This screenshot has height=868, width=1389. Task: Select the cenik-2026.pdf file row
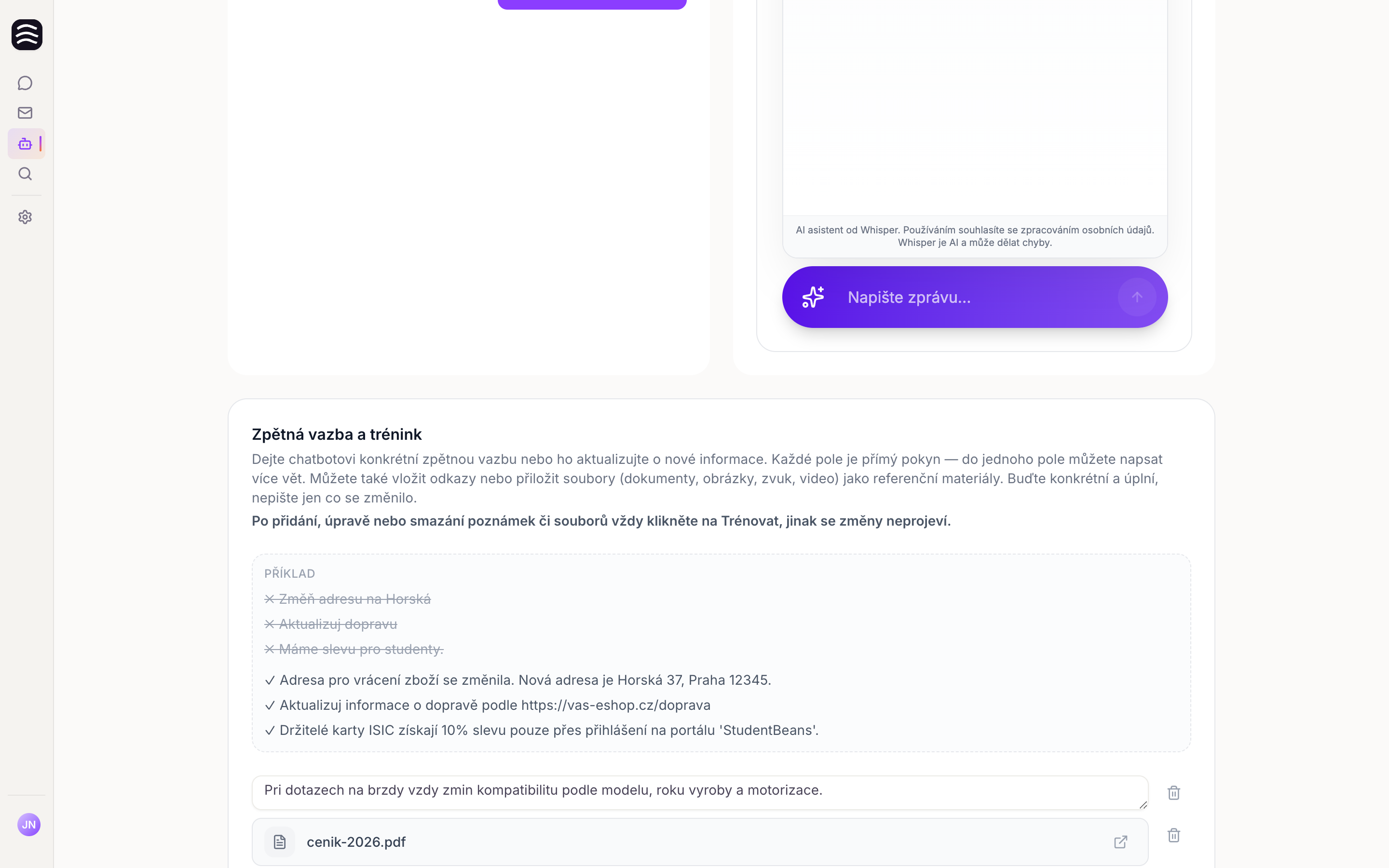700,842
